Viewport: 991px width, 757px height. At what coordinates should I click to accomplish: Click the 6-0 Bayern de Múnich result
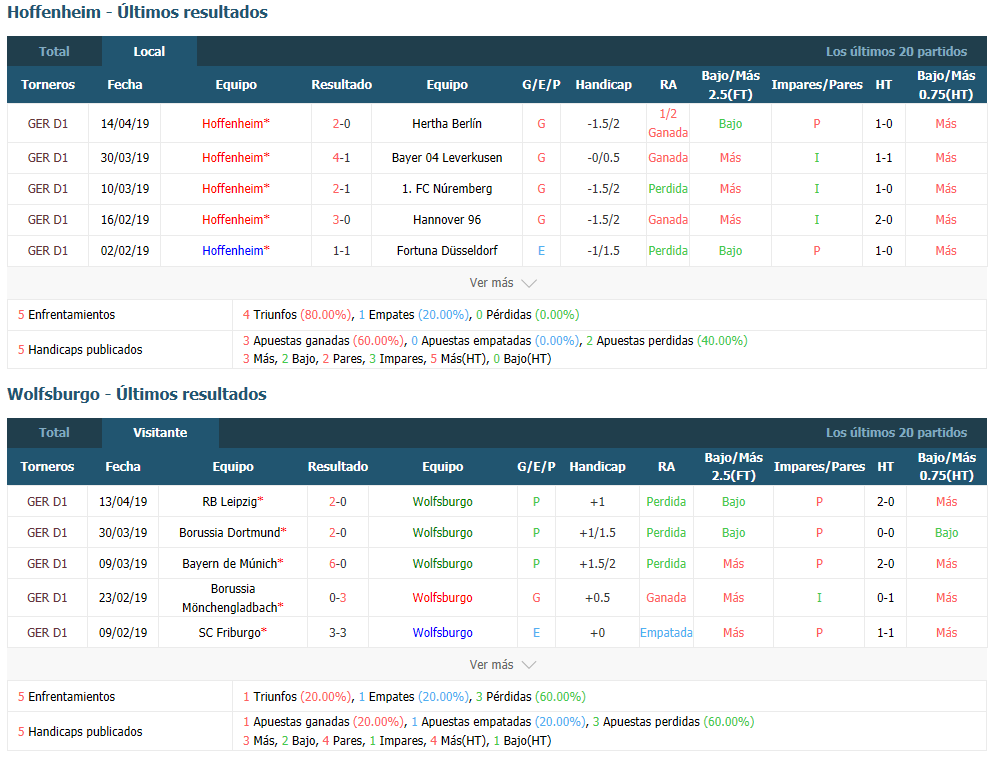pos(337,564)
